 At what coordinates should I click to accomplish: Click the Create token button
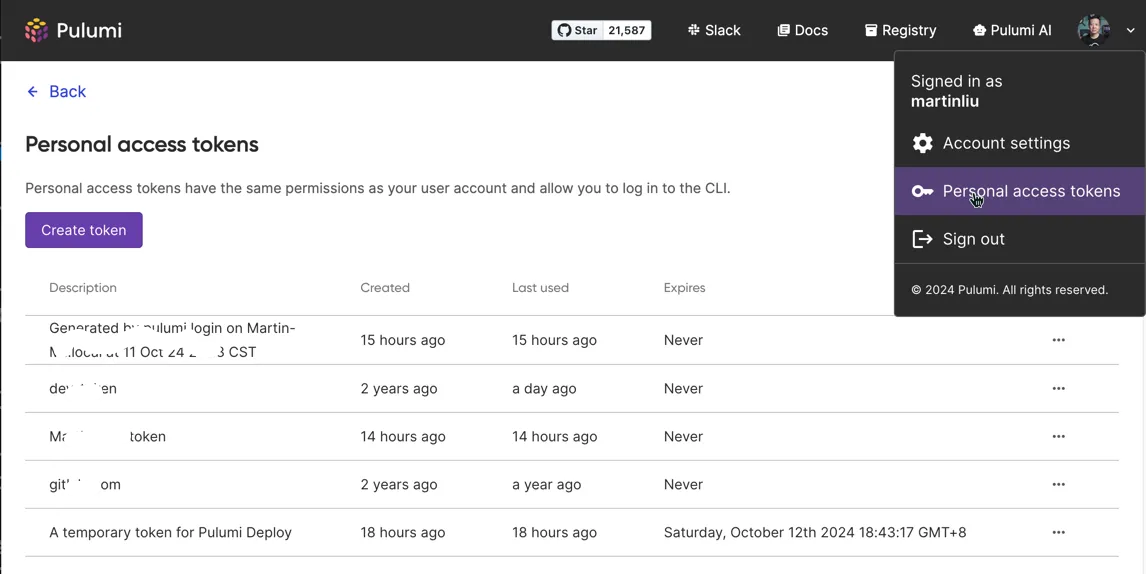point(84,230)
